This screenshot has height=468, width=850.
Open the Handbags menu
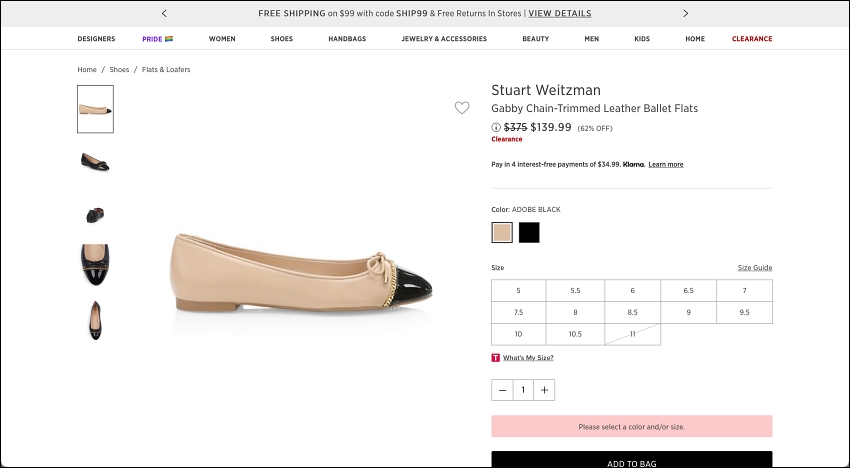347,39
